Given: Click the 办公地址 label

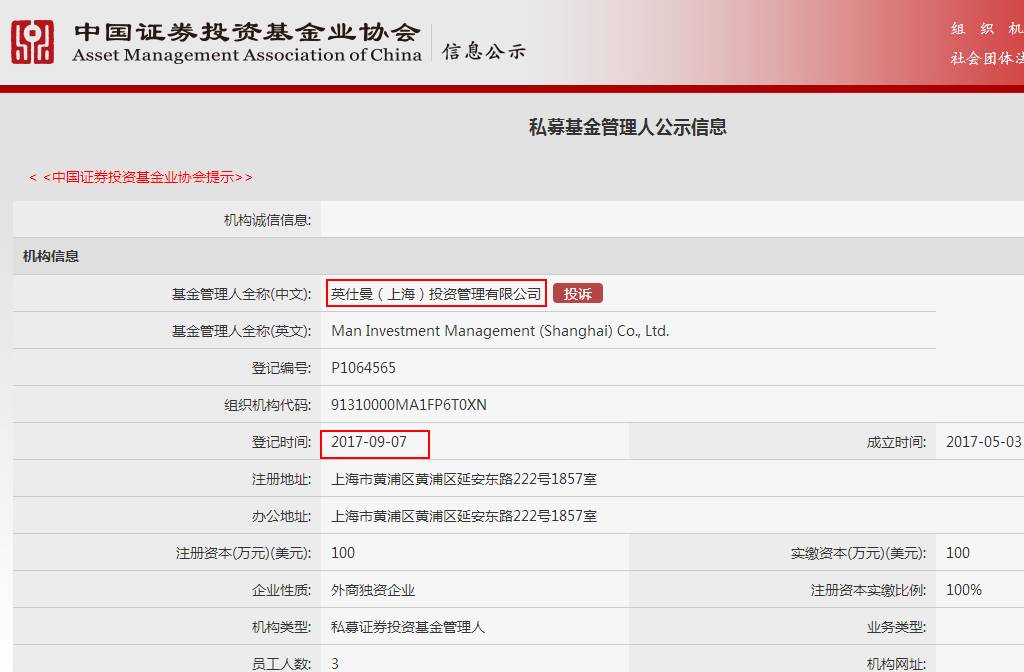Looking at the screenshot, I should [281, 517].
